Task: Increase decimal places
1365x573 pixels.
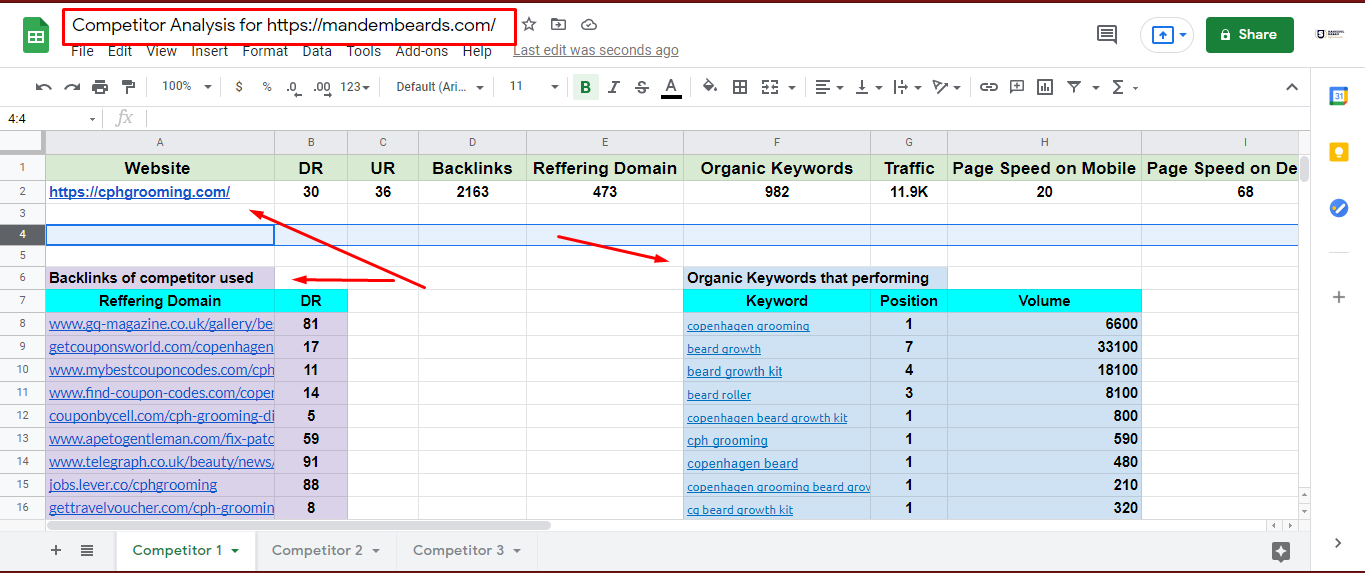Action: (x=322, y=87)
